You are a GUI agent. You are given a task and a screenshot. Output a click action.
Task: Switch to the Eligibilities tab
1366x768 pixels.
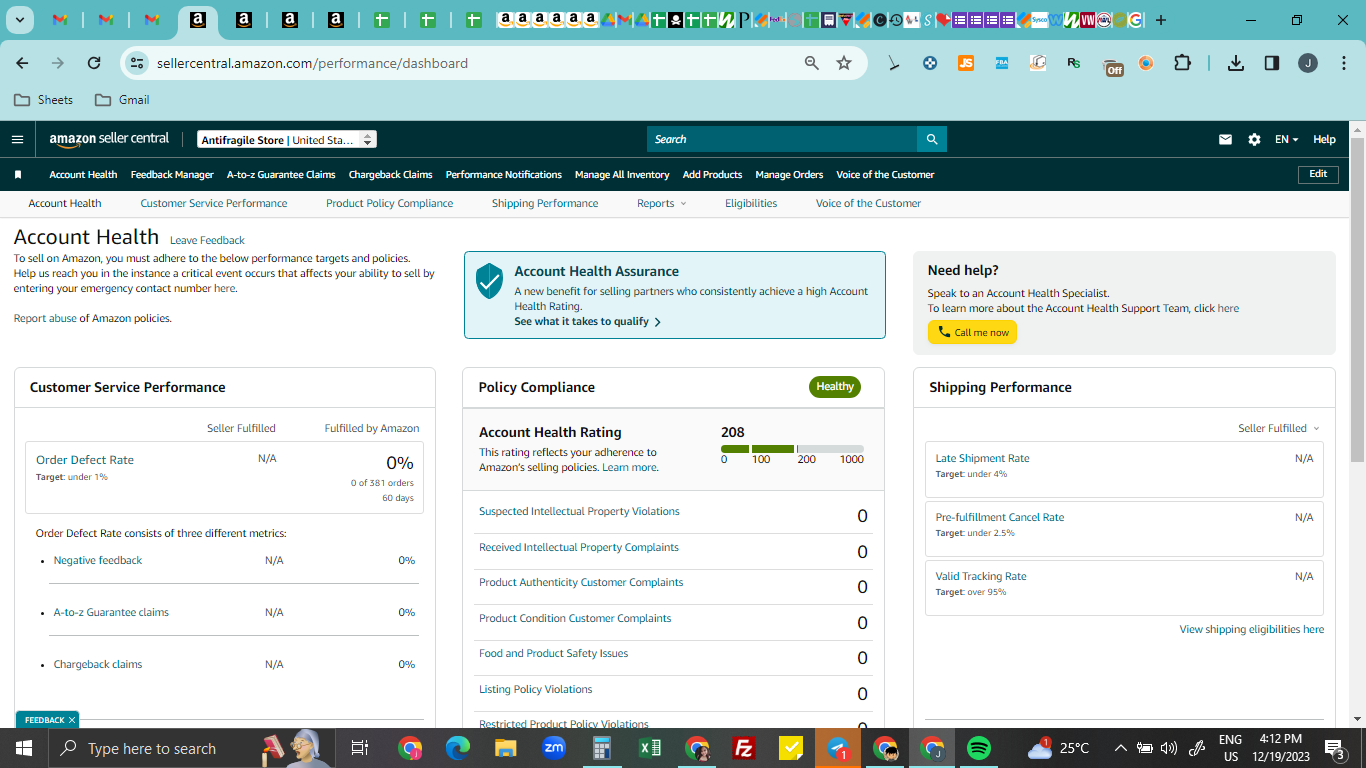(751, 203)
